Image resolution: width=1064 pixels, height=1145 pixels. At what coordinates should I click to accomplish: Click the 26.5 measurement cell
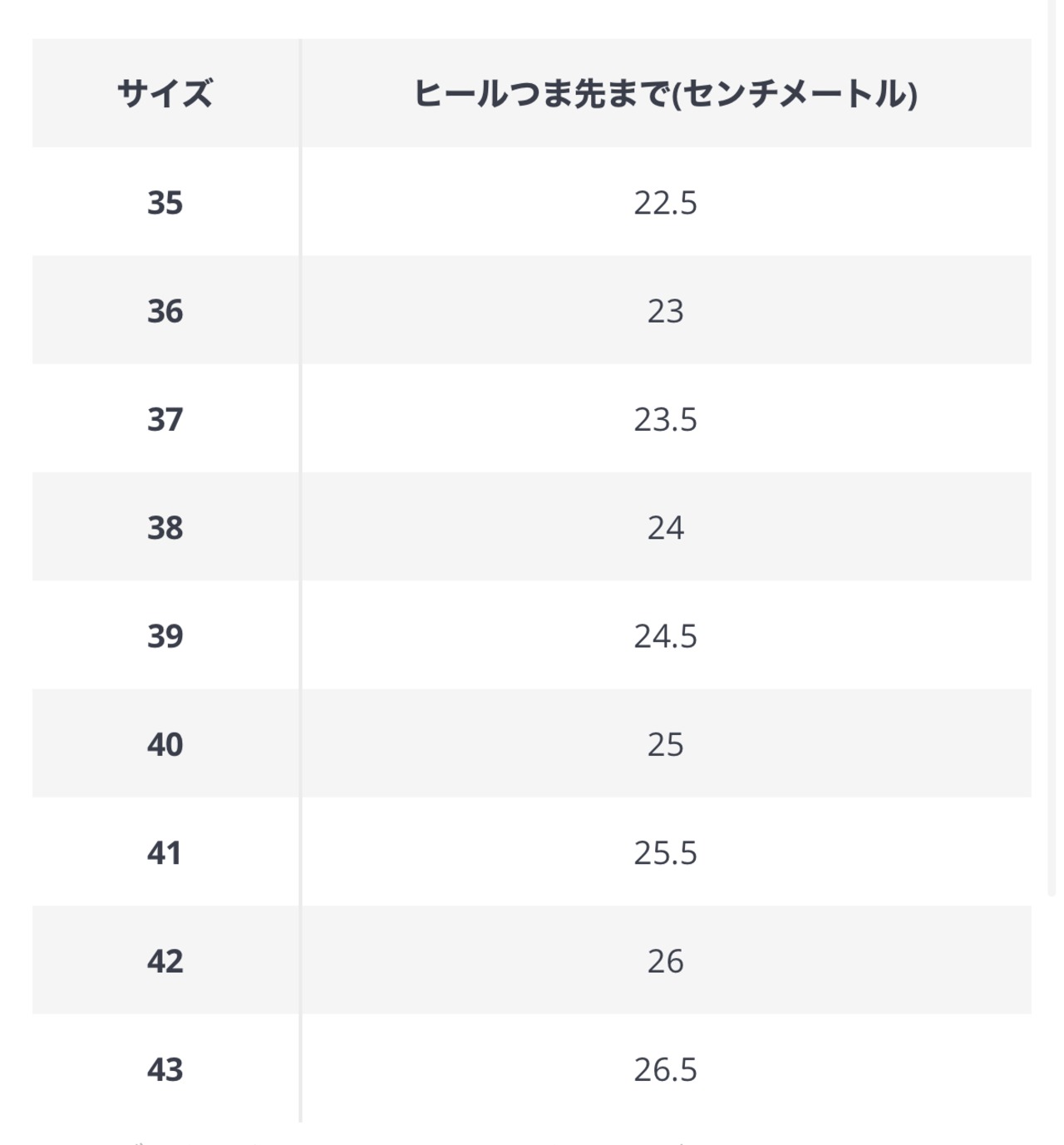665,1069
